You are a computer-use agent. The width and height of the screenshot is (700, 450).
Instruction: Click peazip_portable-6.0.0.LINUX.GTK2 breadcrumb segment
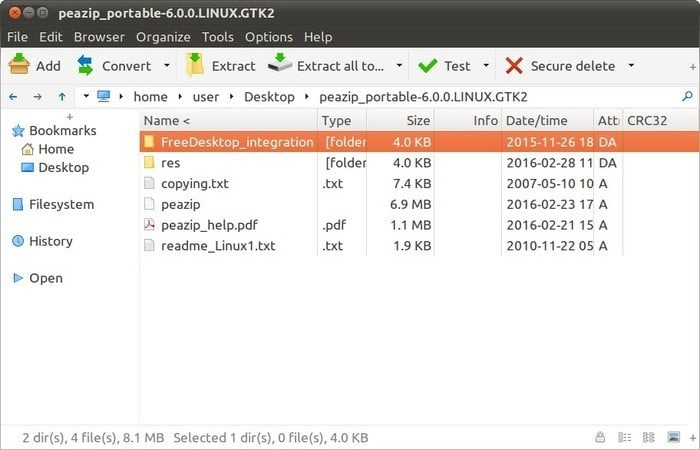point(423,97)
